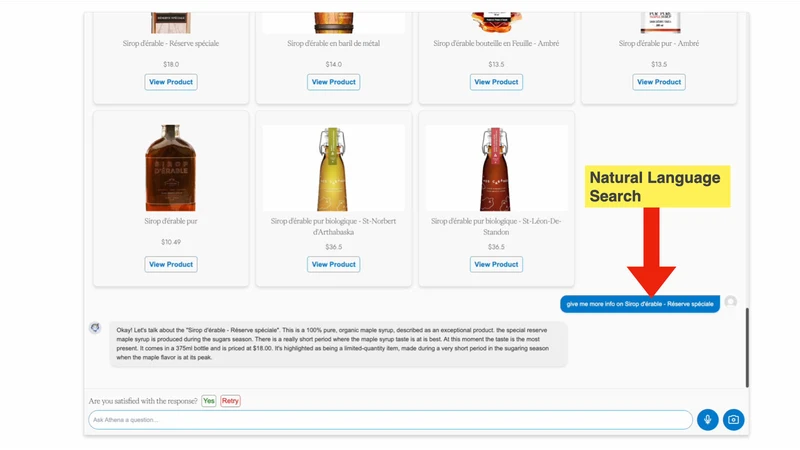This screenshot has height=450, width=800.
Task: Click the $14.0 price
Action: coord(334,64)
